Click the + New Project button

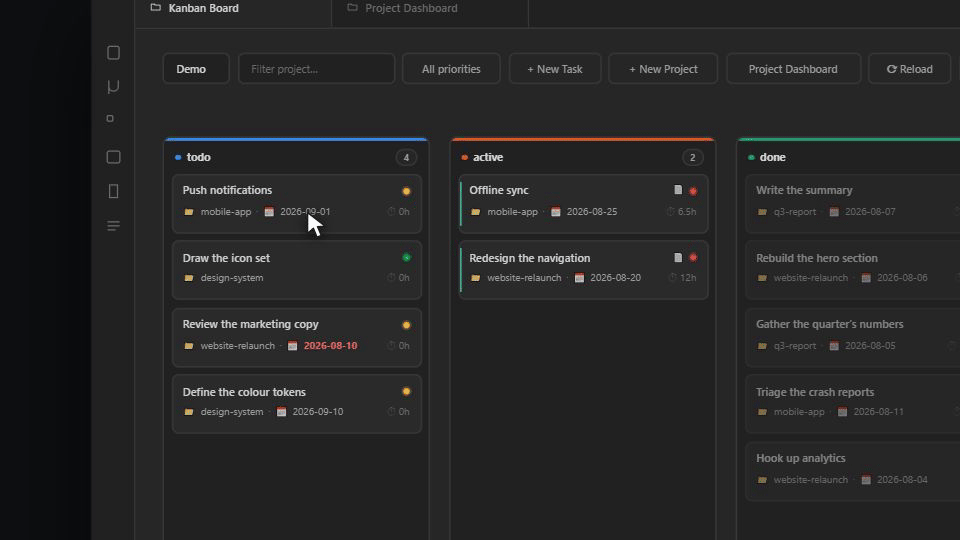[x=663, y=69]
